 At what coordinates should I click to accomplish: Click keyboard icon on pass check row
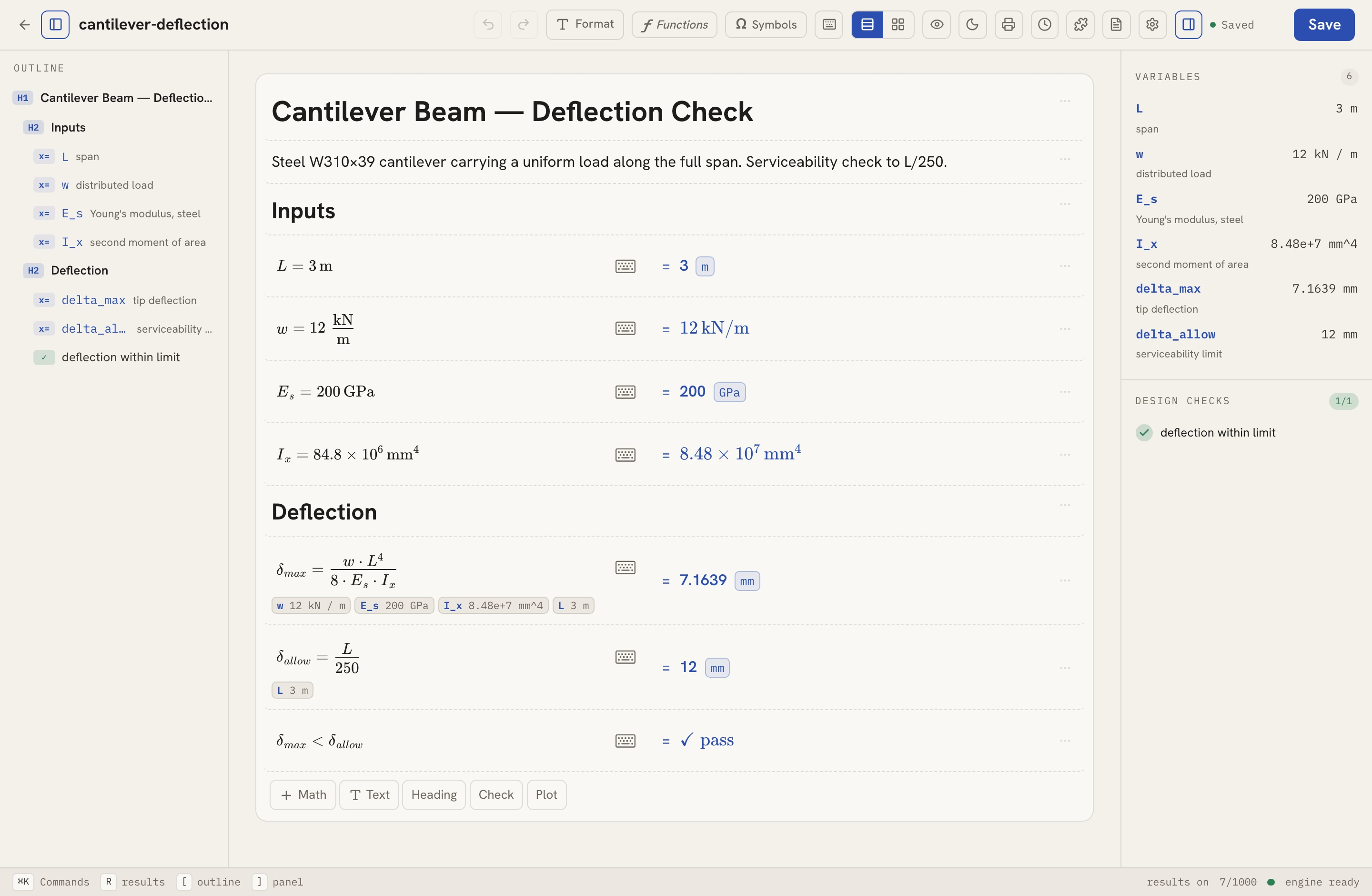pos(625,741)
